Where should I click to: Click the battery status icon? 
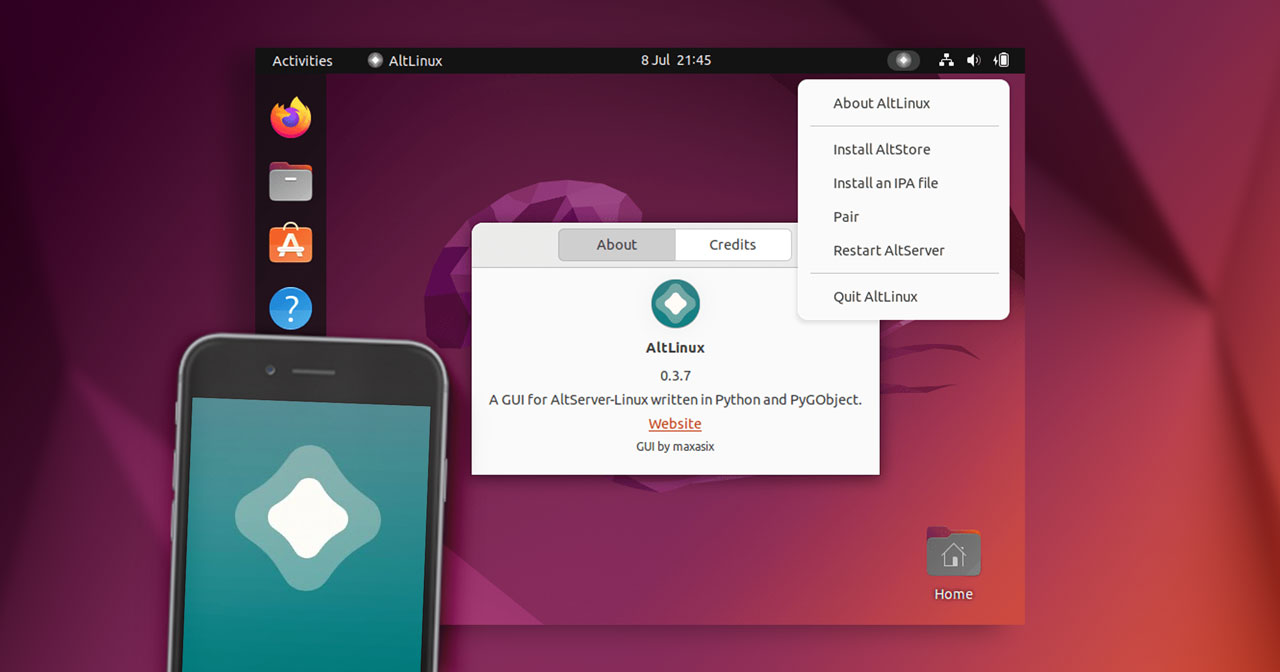[x=1002, y=61]
